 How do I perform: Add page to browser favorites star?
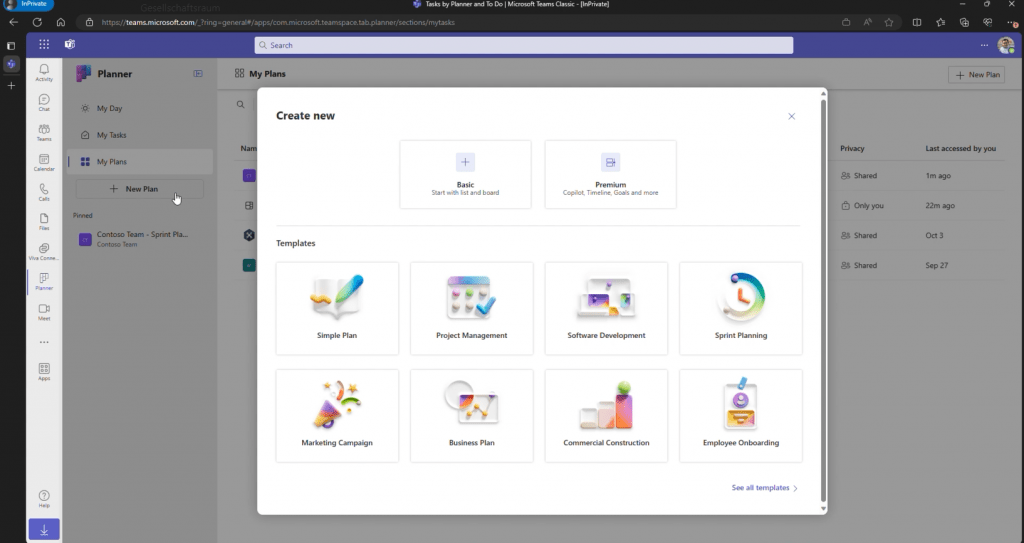coord(889,22)
